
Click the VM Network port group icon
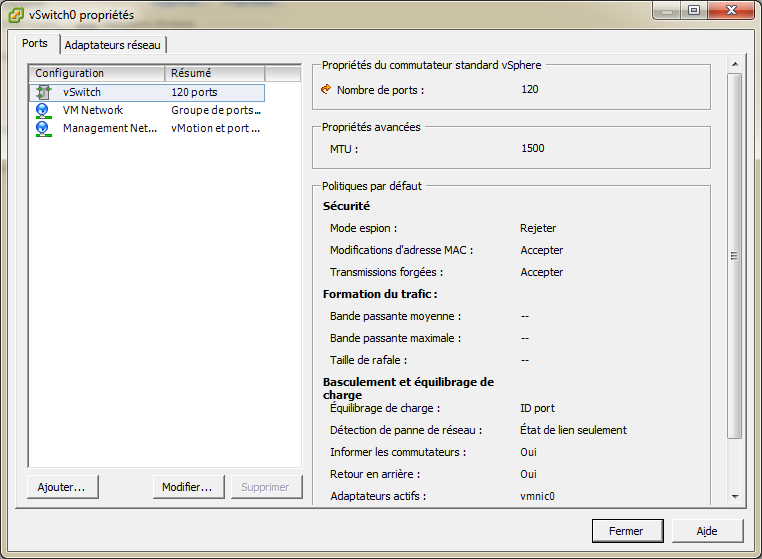point(43,111)
